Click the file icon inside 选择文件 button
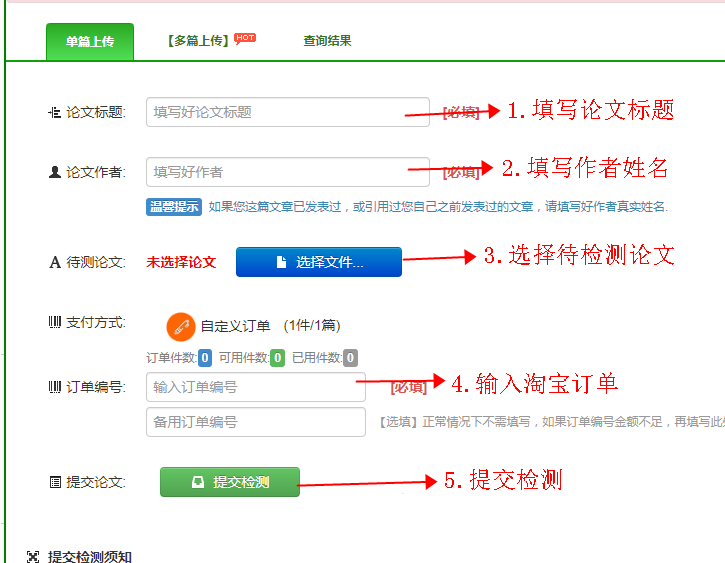This screenshot has width=725, height=563. 281,262
